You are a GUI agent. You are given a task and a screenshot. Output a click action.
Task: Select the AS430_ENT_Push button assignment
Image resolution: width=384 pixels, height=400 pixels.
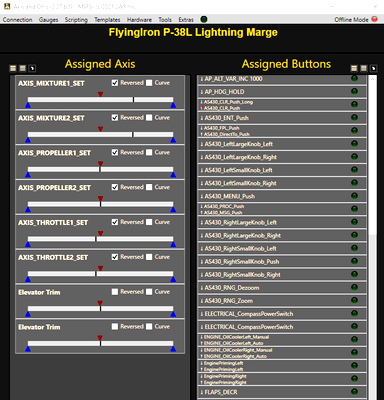point(282,118)
